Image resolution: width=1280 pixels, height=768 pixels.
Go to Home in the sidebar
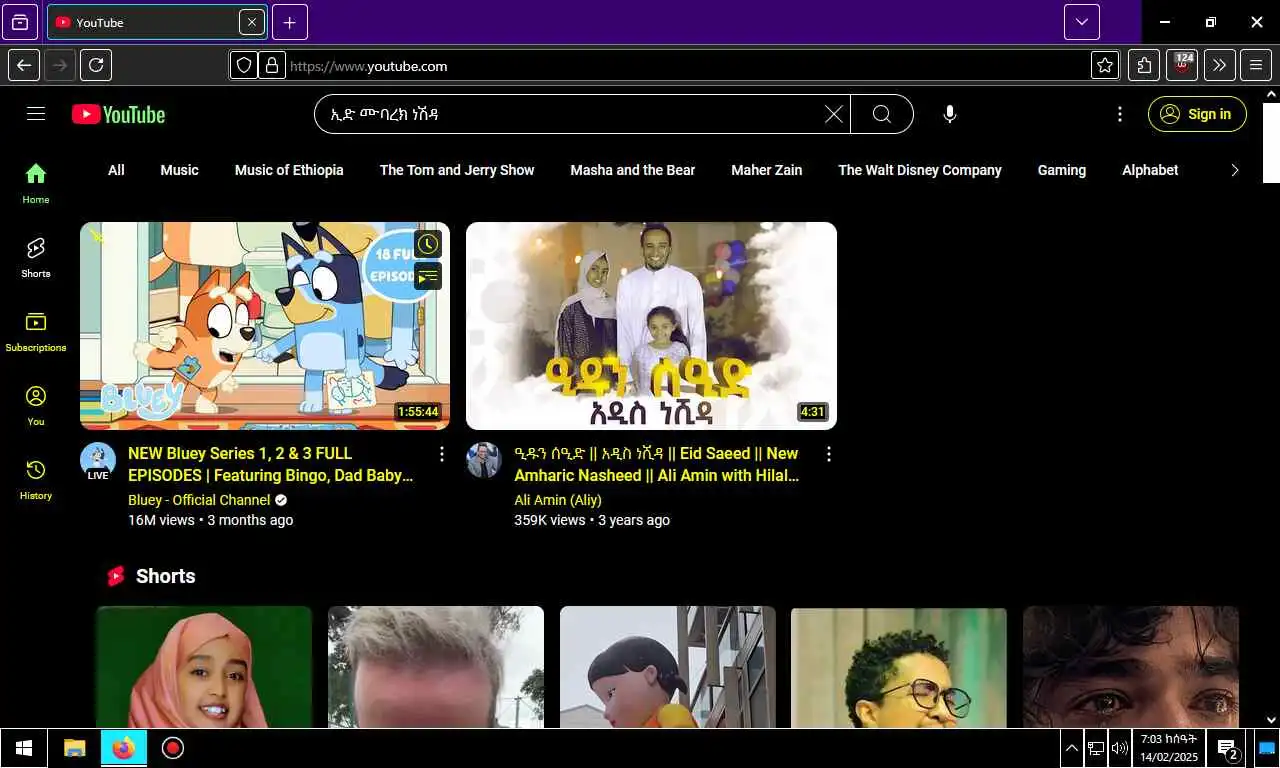[x=36, y=183]
